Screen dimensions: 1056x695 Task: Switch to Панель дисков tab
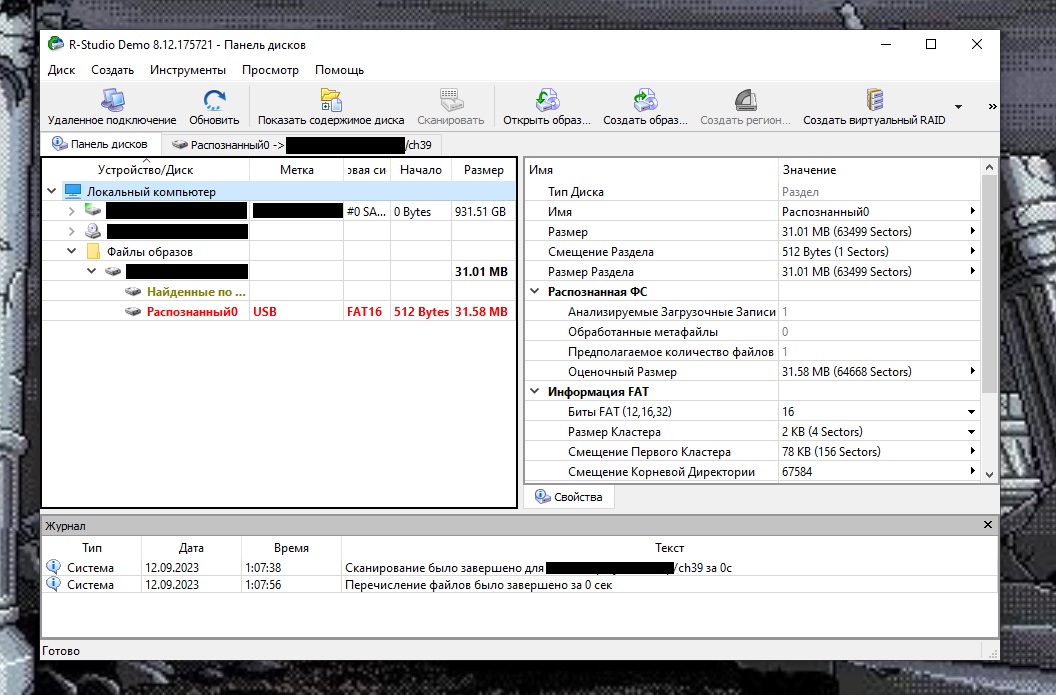click(100, 143)
